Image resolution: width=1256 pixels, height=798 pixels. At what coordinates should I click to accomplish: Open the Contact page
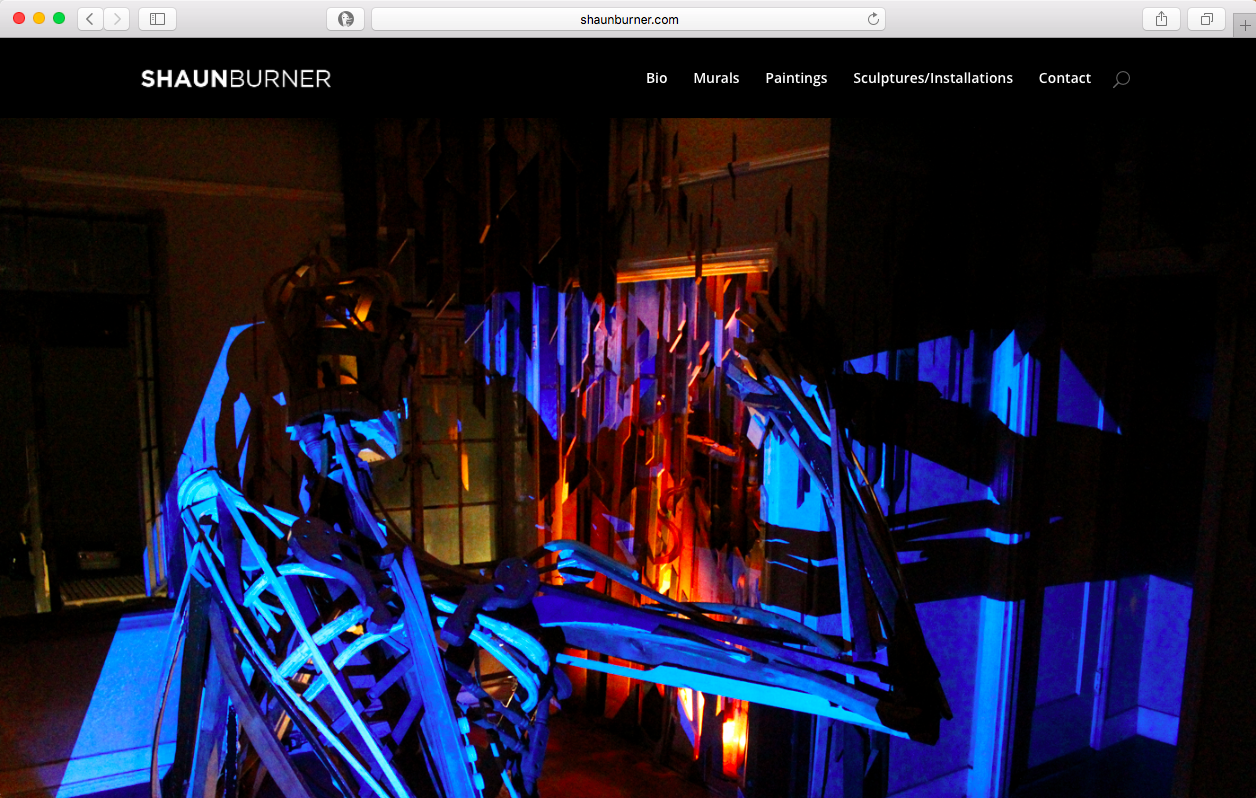coord(1065,78)
